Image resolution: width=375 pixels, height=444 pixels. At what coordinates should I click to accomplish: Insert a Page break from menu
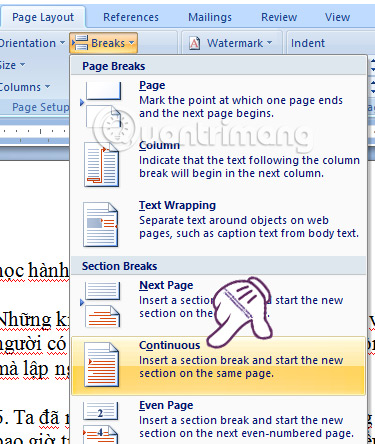218,105
